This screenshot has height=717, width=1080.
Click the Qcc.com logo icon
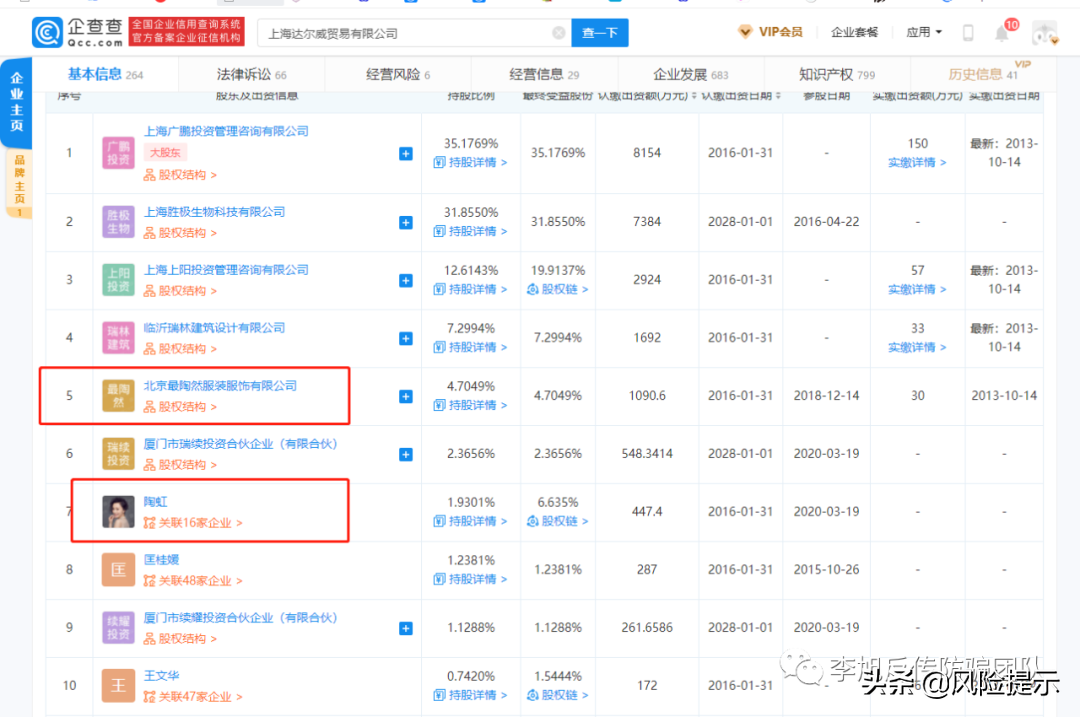pyautogui.click(x=48, y=32)
